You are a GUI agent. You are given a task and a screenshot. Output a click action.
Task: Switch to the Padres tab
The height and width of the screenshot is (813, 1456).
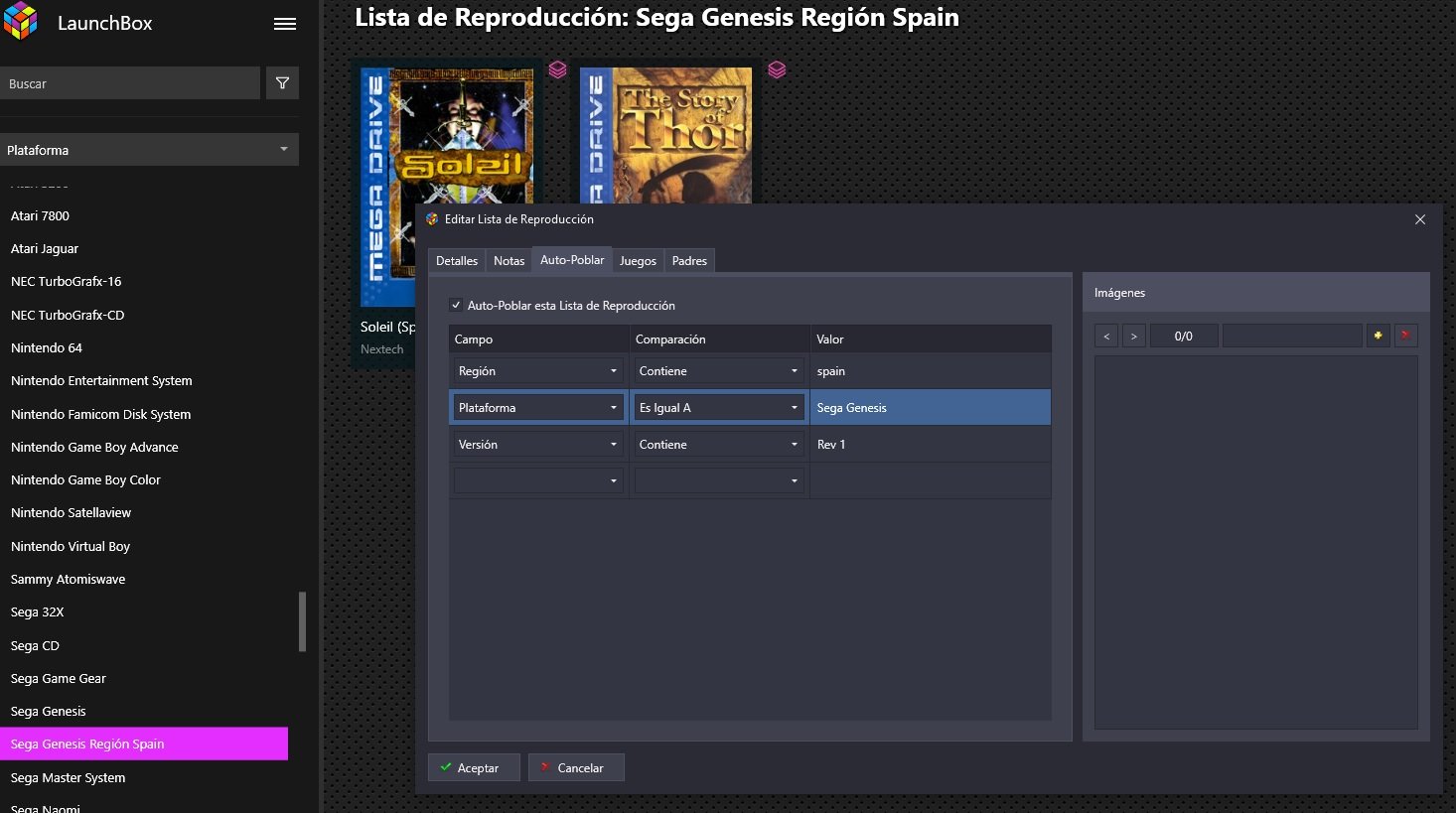tap(689, 261)
